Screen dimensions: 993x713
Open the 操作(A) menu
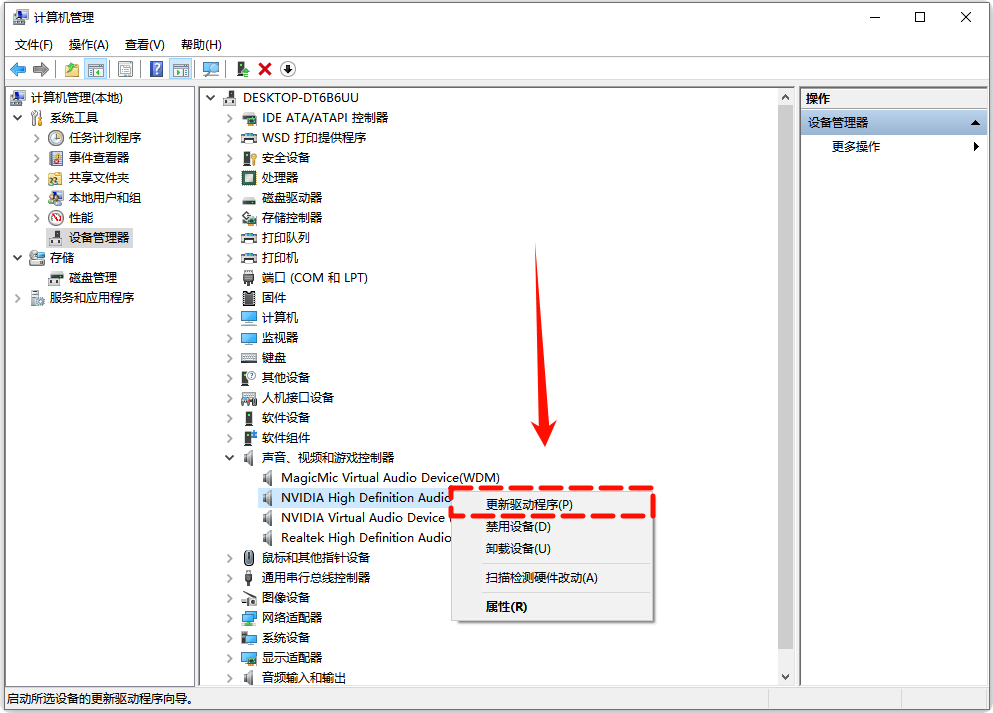pos(88,45)
